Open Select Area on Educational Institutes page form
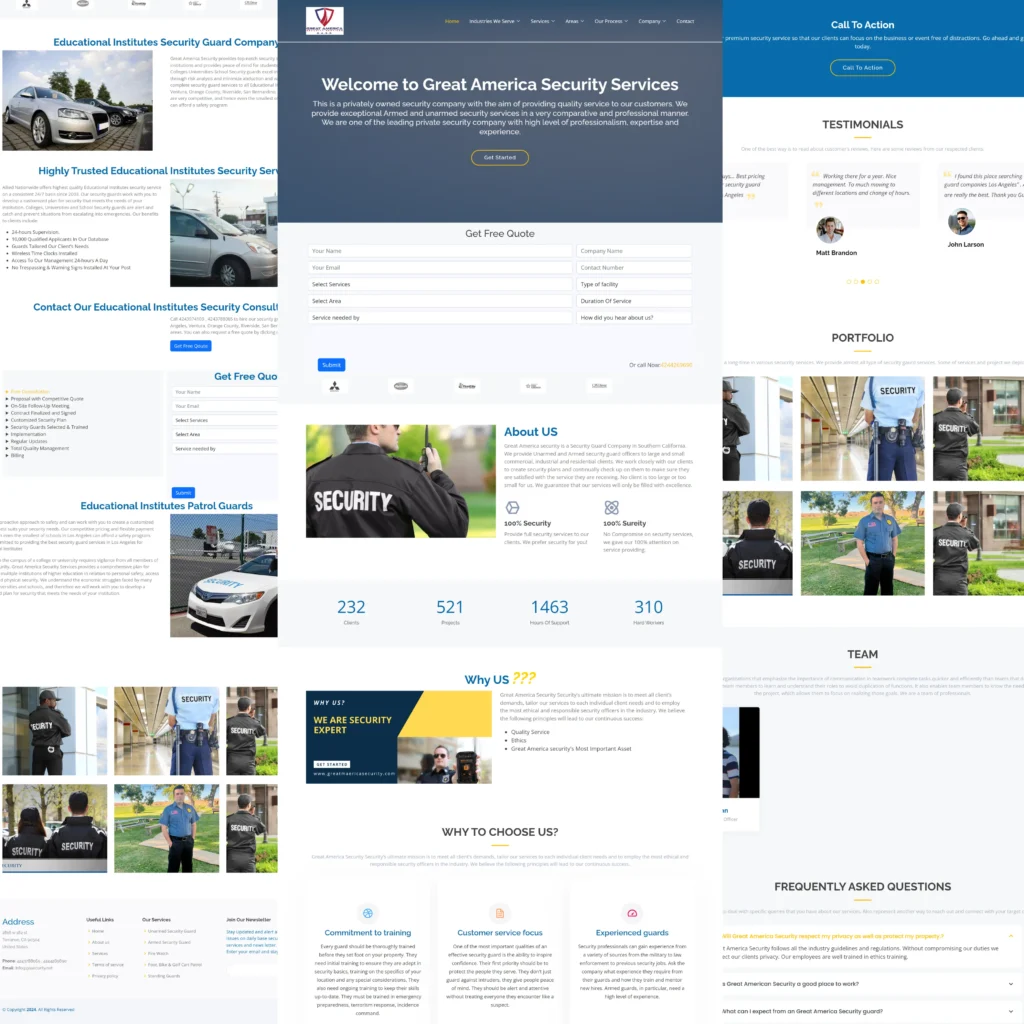This screenshot has width=1024, height=1024. click(224, 434)
